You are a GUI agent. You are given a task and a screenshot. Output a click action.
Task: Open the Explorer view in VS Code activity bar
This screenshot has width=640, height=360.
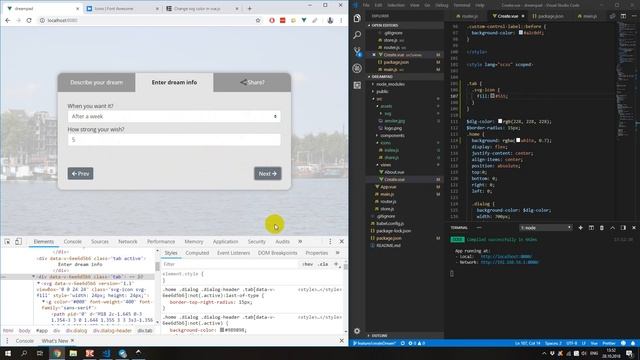pyautogui.click(x=357, y=18)
